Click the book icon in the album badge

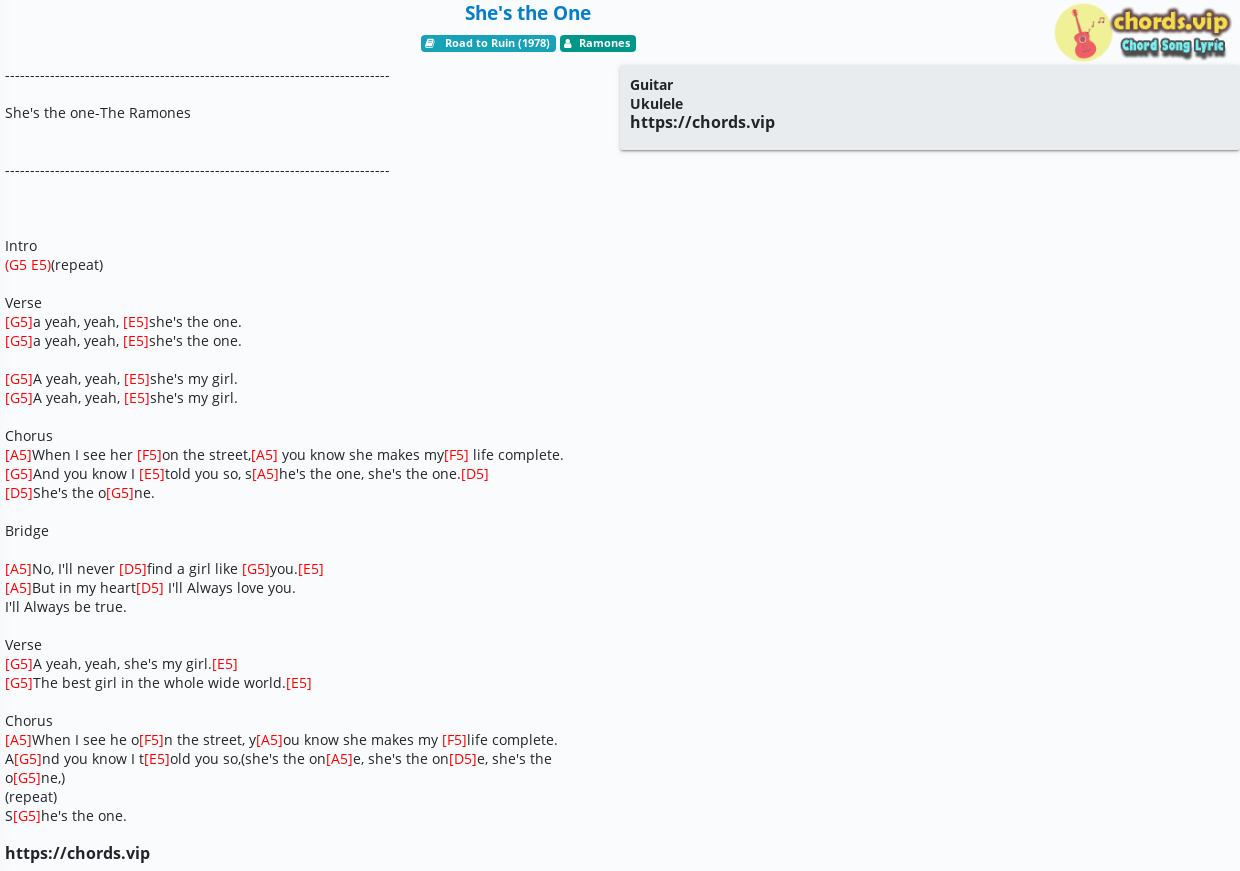[x=430, y=43]
